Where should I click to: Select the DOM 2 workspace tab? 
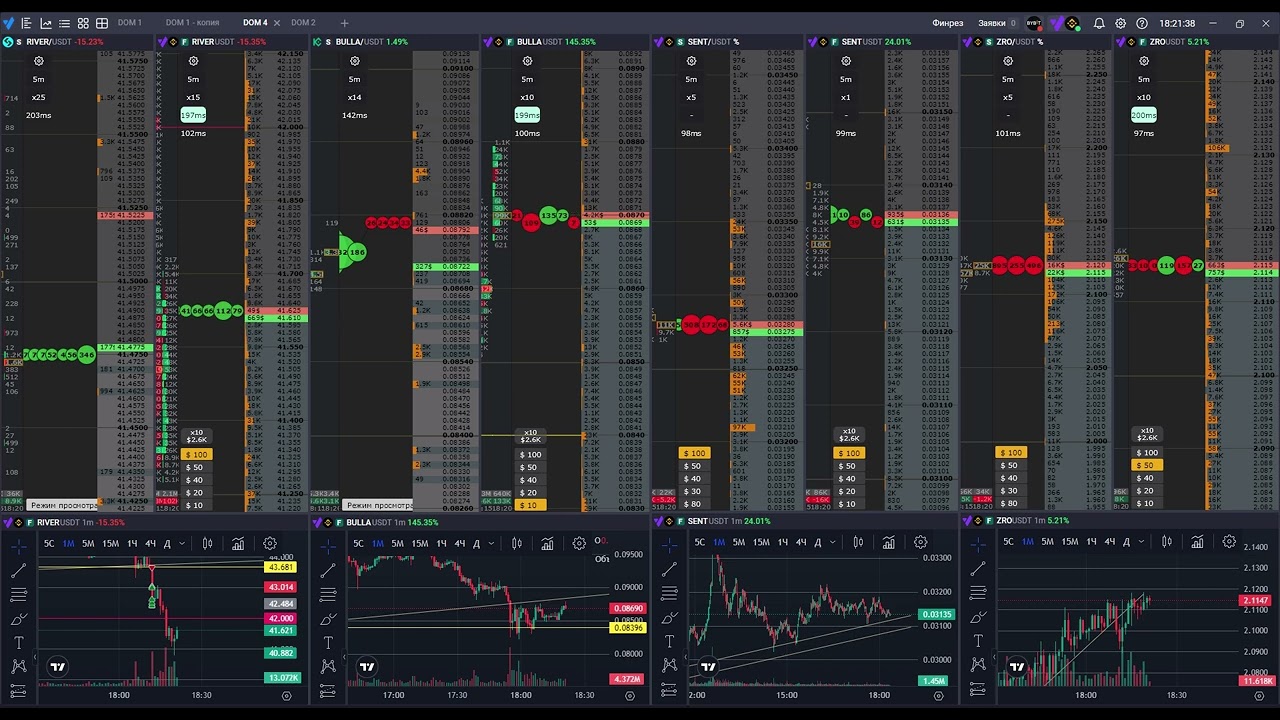coord(303,23)
